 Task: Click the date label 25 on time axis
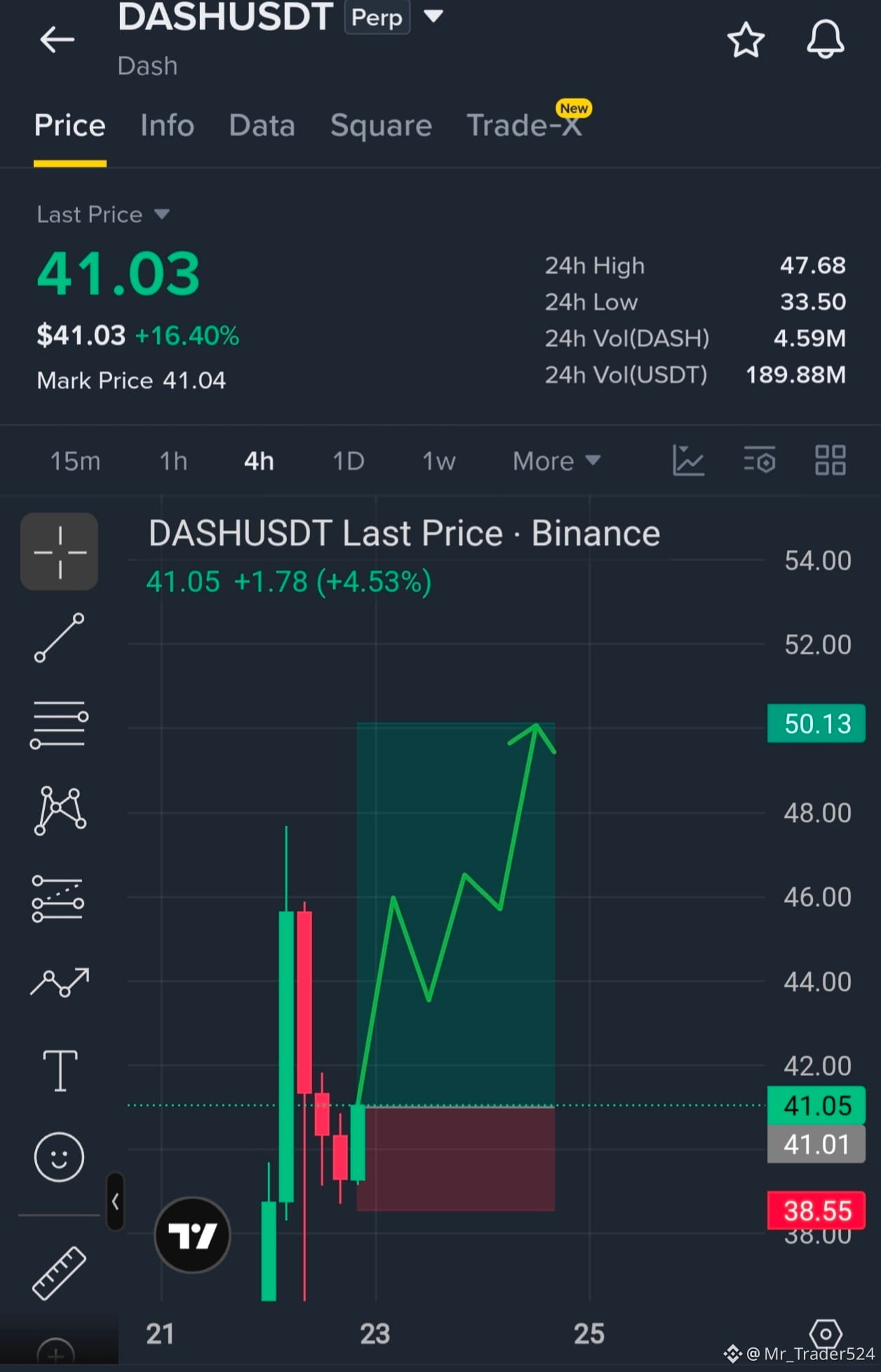tap(589, 1333)
